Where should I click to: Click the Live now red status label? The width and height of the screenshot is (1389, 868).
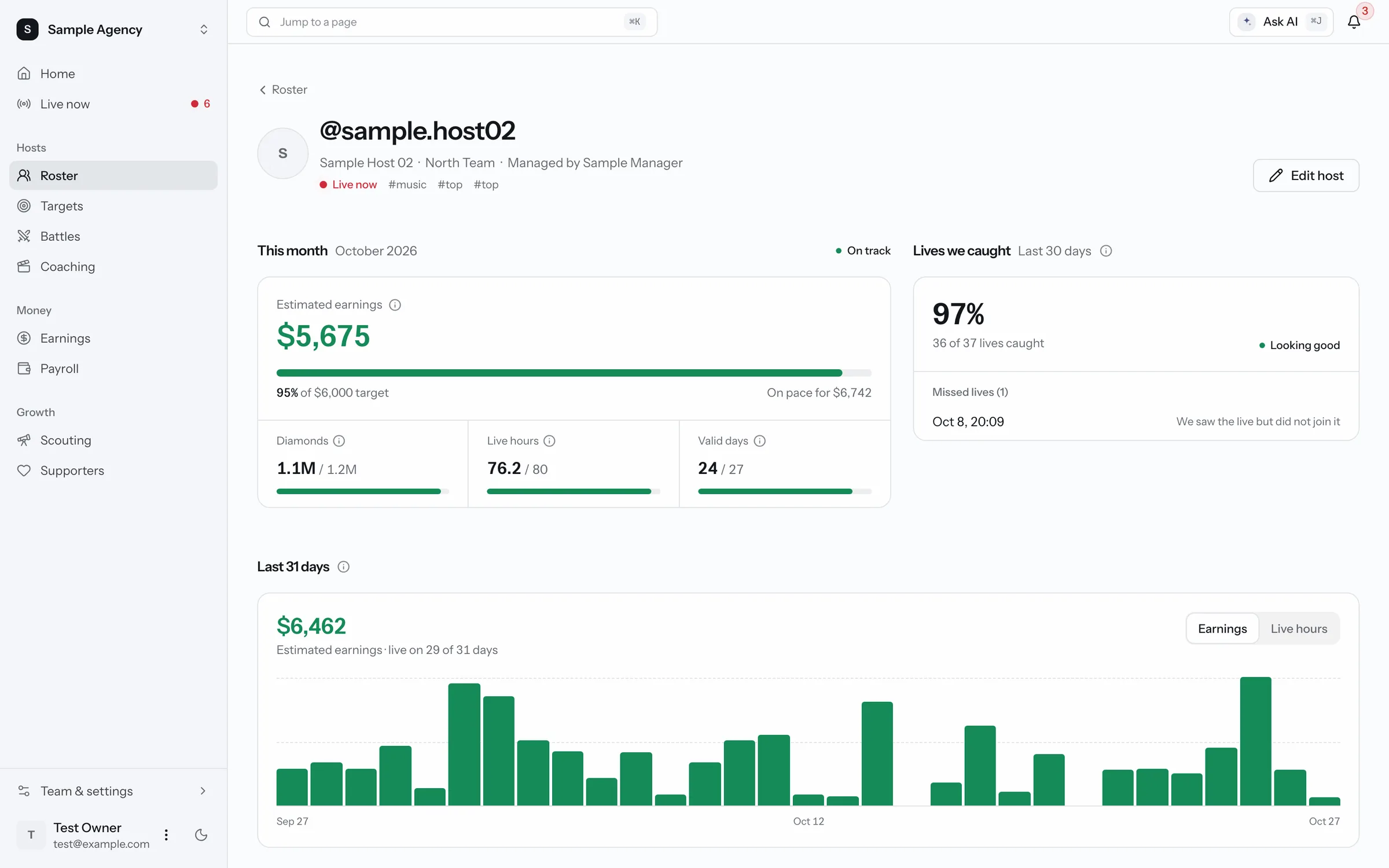tap(348, 185)
